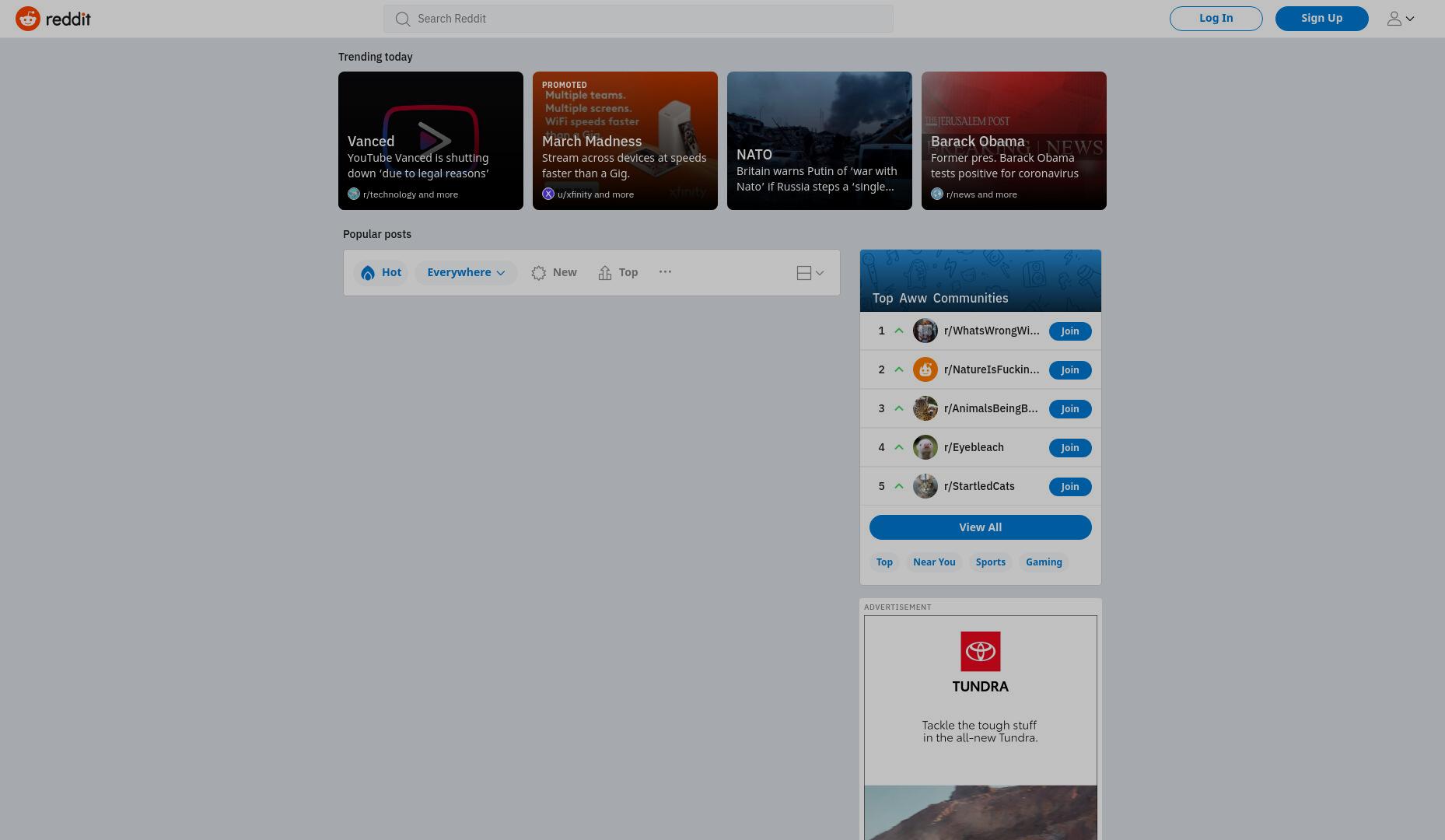Open the user profile dropdown menu

pyautogui.click(x=1401, y=19)
